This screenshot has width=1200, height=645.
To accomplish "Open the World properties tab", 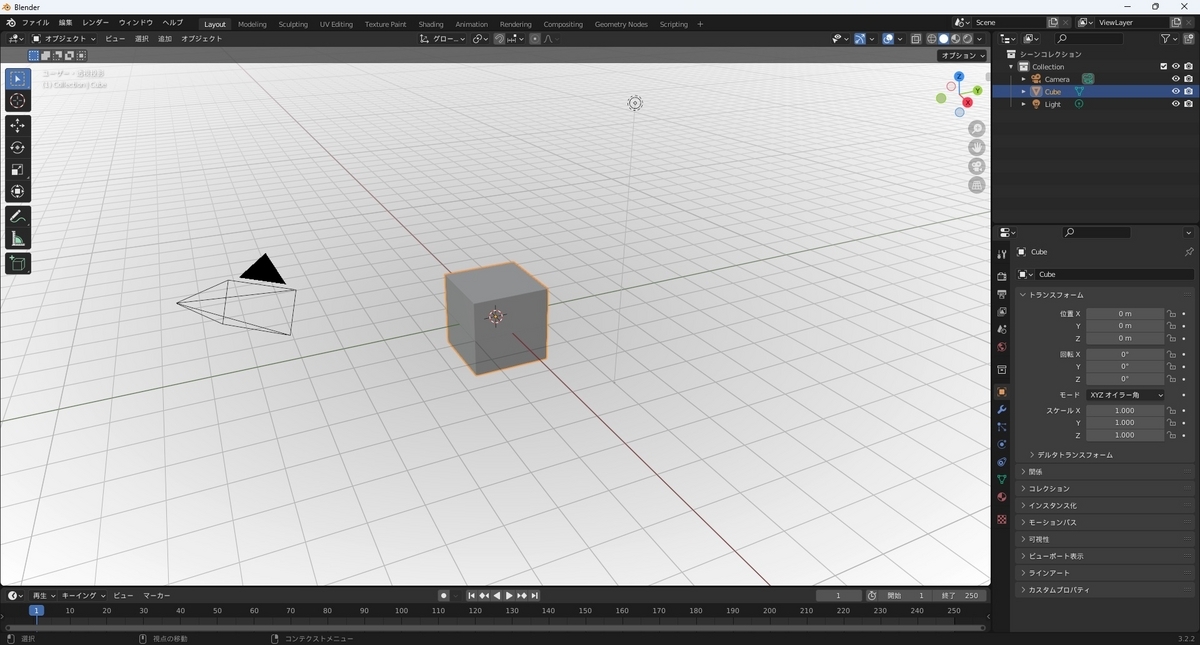I will click(x=1001, y=347).
